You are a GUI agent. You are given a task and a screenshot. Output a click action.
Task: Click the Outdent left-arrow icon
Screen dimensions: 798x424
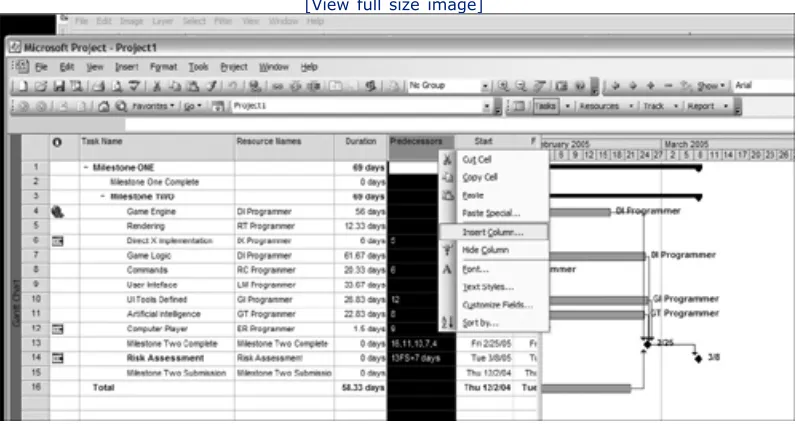pyautogui.click(x=615, y=86)
